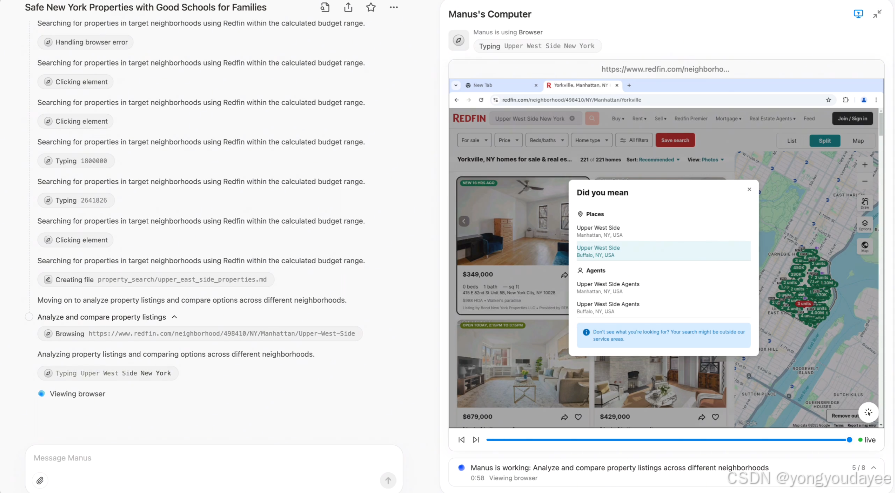This screenshot has width=895, height=493.
Task: Click the playback progress slider handle
Action: [x=849, y=439]
